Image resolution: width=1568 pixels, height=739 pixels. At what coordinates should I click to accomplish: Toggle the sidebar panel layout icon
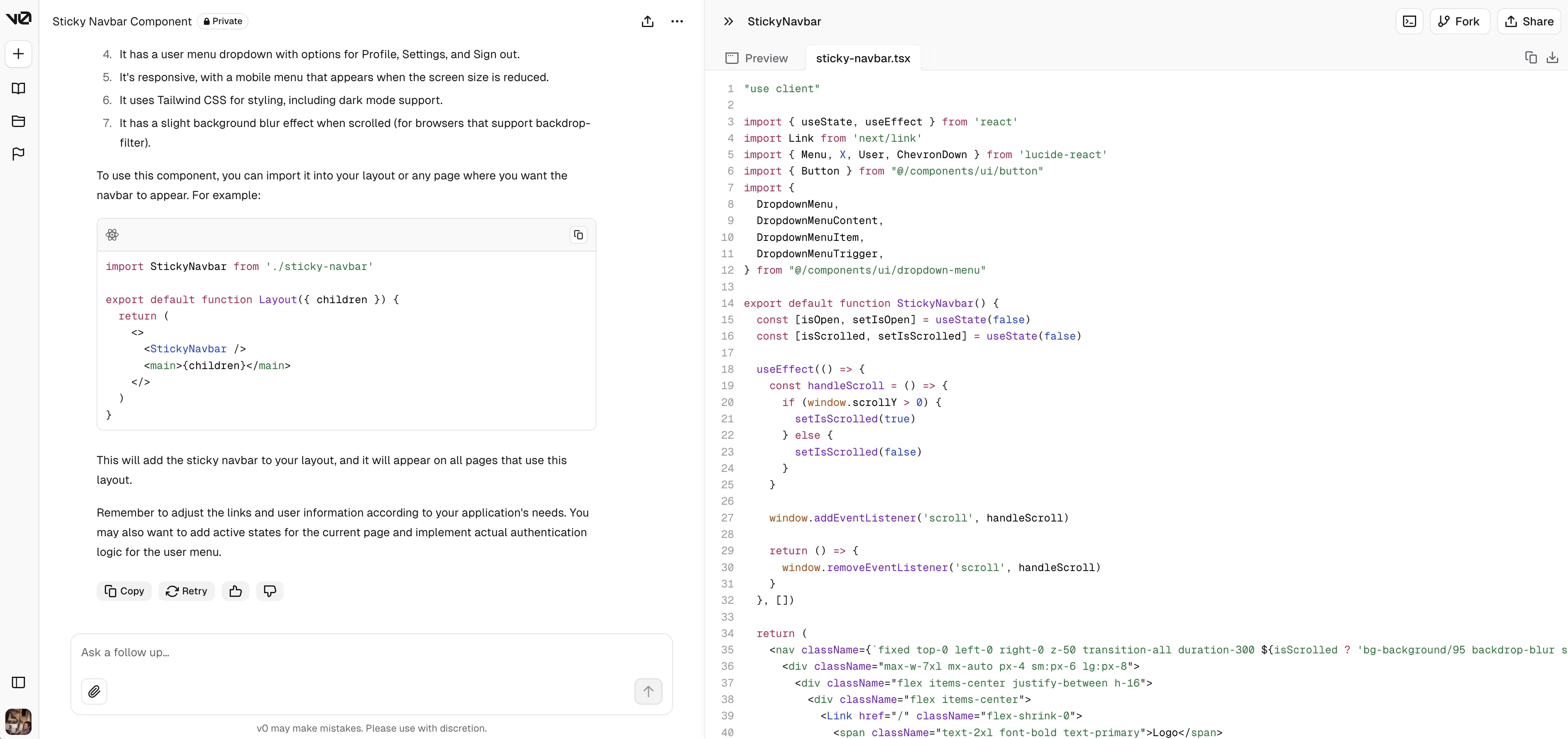[18, 682]
